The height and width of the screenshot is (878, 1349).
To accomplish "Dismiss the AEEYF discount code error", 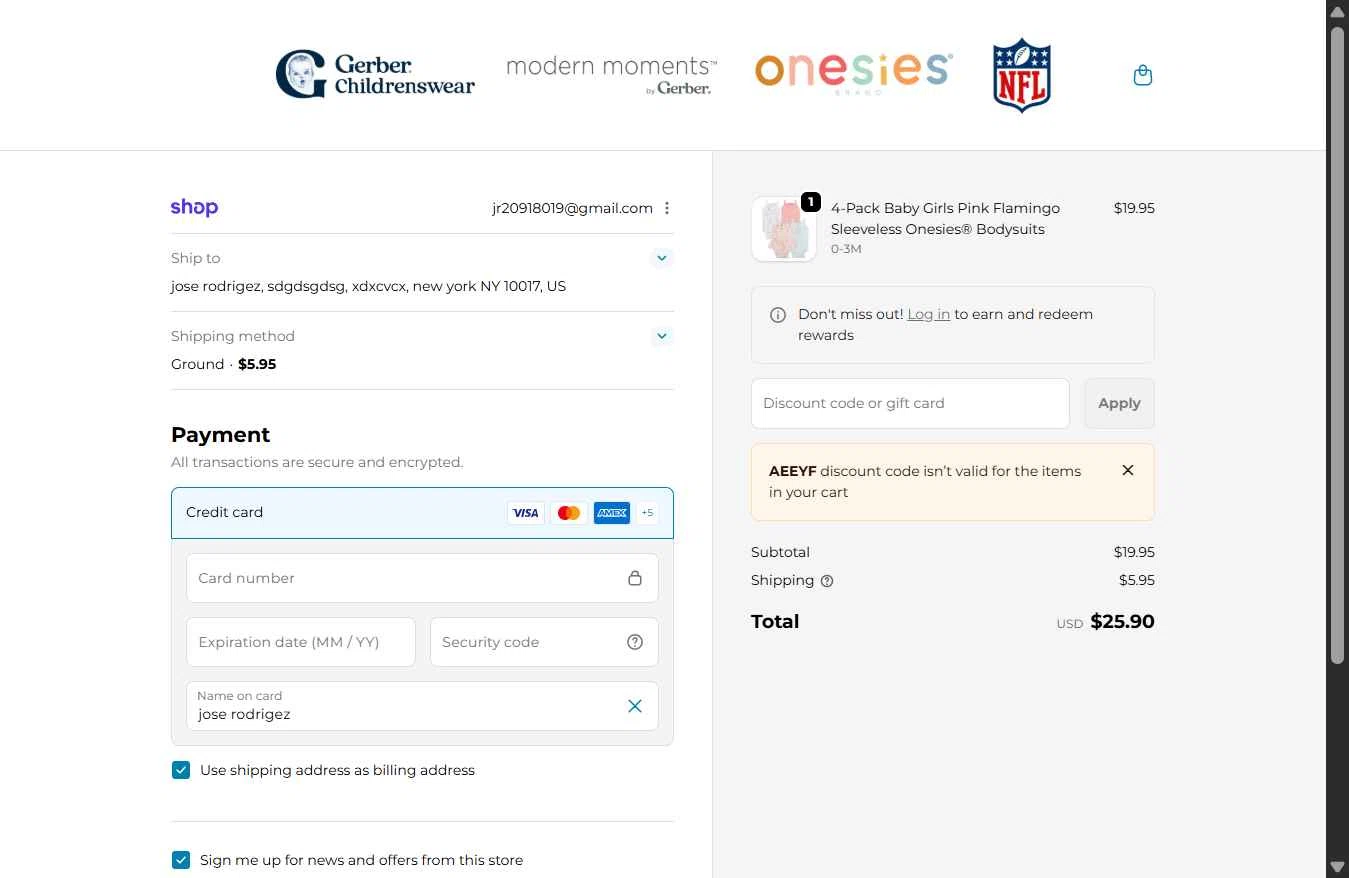I will [1128, 470].
